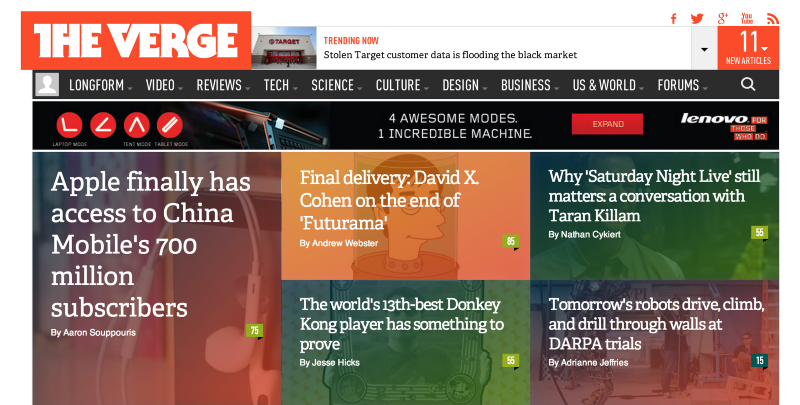Open search with the magnifying glass icon
Viewport: 800px width, 405px height.
pyautogui.click(x=748, y=85)
